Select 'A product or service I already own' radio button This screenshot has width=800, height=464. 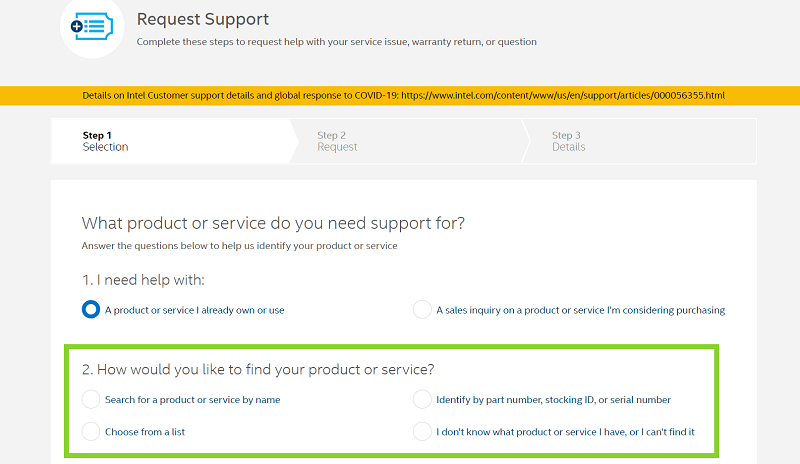(91, 310)
